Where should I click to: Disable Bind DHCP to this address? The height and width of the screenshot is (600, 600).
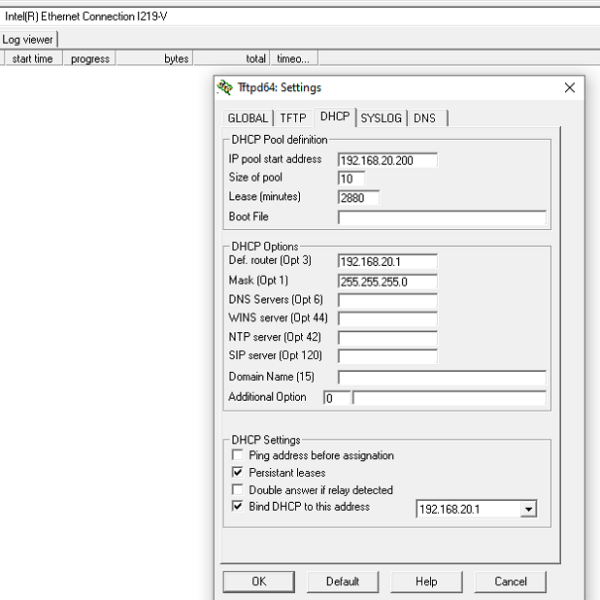pyautogui.click(x=238, y=507)
